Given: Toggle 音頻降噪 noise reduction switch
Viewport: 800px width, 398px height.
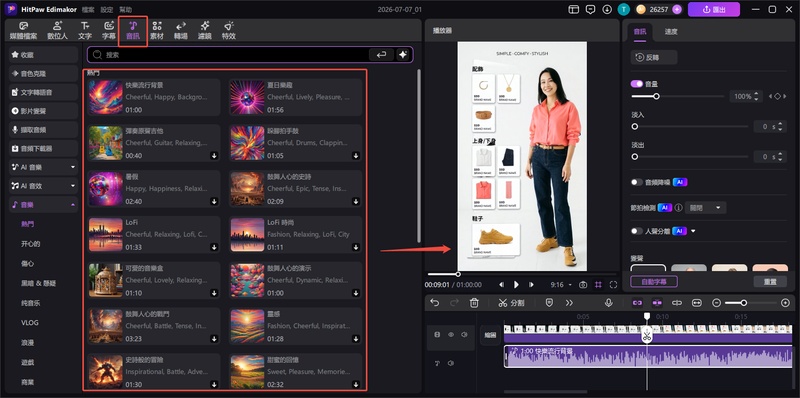Looking at the screenshot, I should 637,182.
